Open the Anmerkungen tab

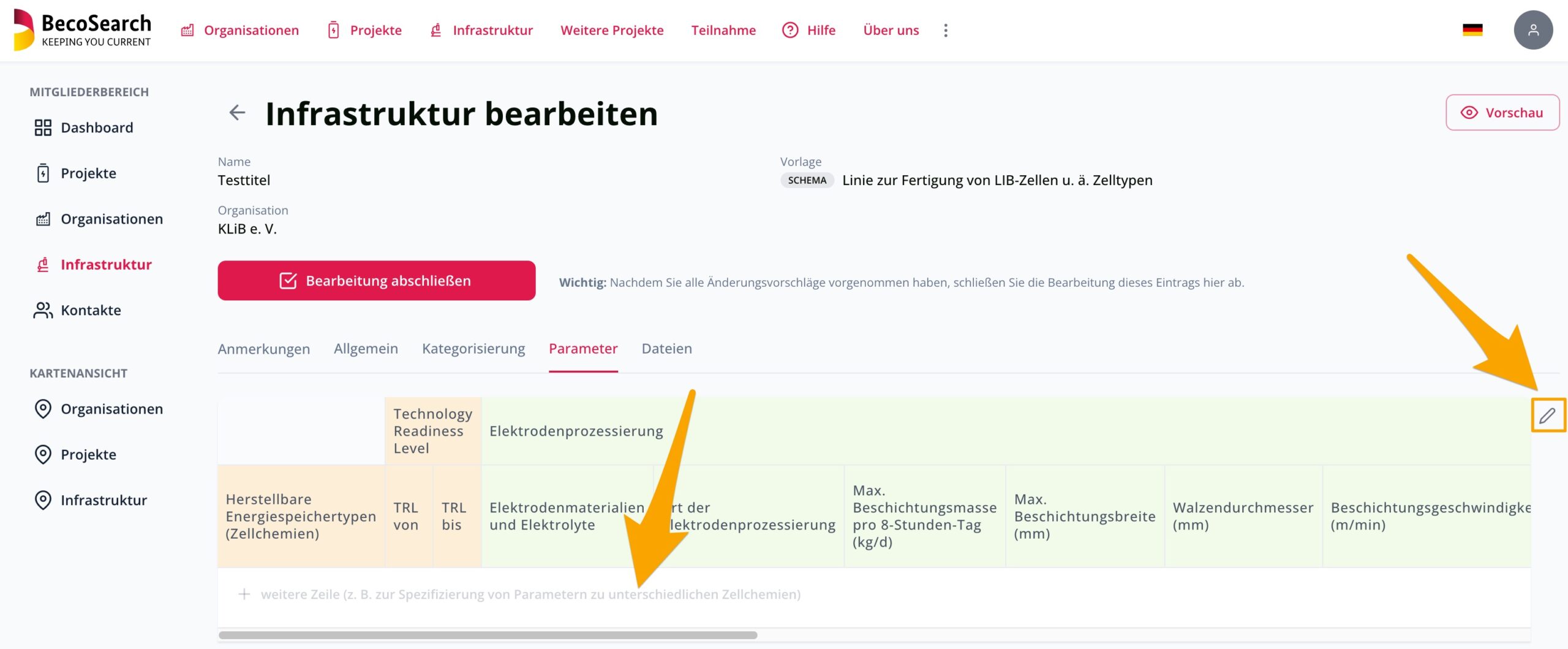click(263, 349)
